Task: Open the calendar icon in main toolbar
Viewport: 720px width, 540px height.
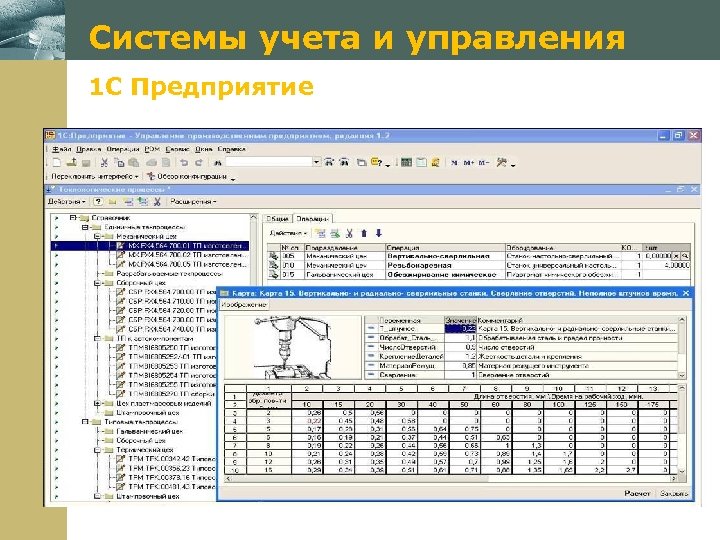Action: tap(421, 162)
